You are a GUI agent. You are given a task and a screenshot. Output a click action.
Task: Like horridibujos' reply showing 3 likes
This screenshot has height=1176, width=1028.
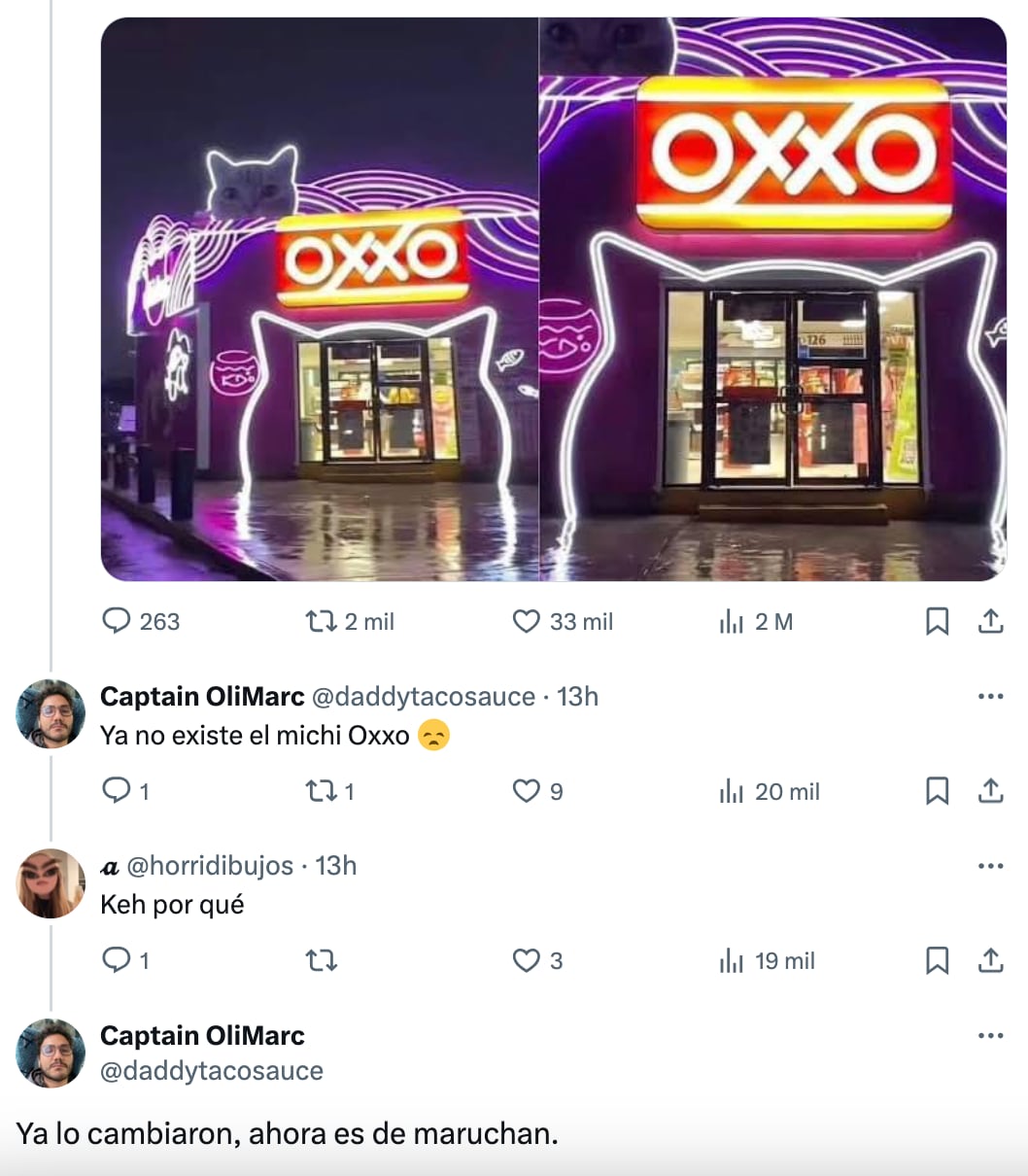(x=527, y=960)
